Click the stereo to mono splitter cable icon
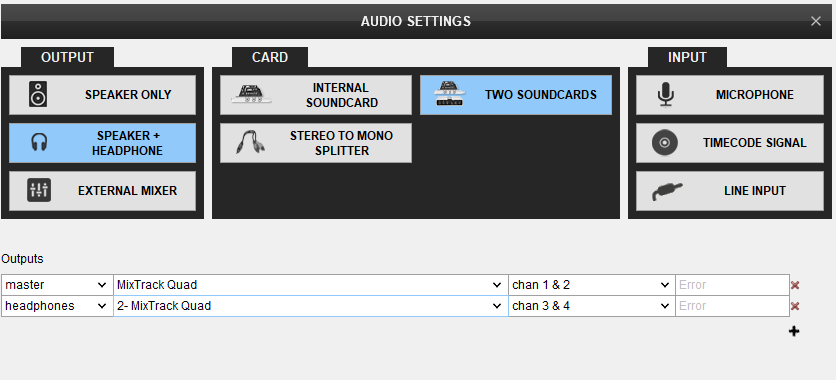Viewport: 836px width, 380px height. click(x=251, y=143)
